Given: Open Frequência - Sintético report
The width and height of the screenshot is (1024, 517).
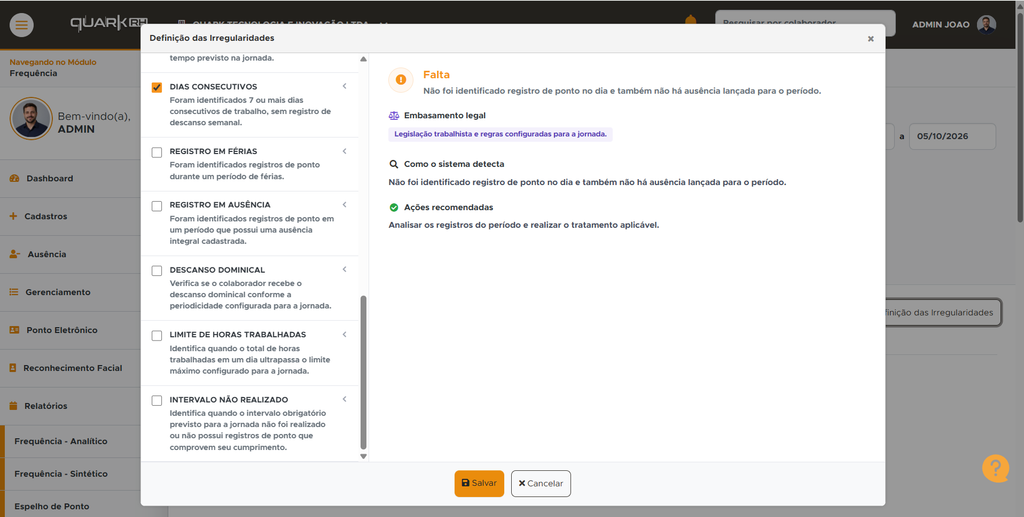Looking at the screenshot, I should tap(72, 474).
